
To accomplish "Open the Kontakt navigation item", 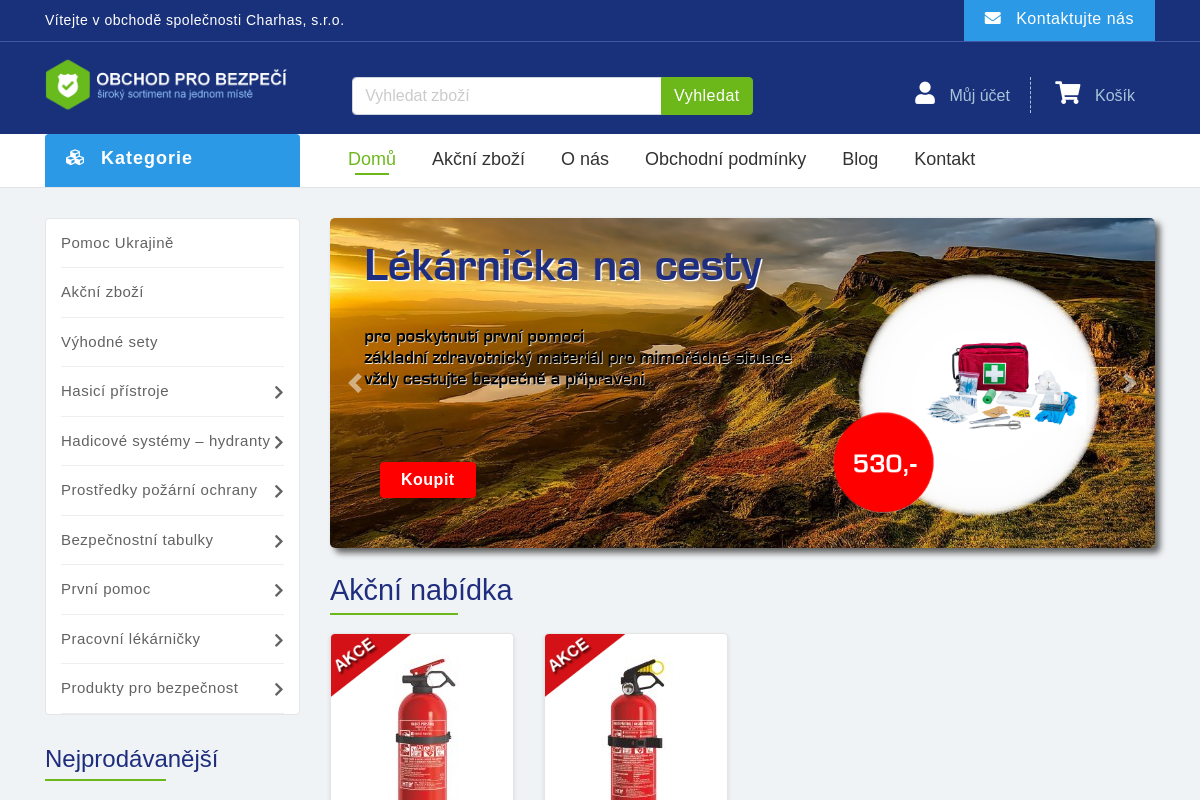I will [x=944, y=158].
